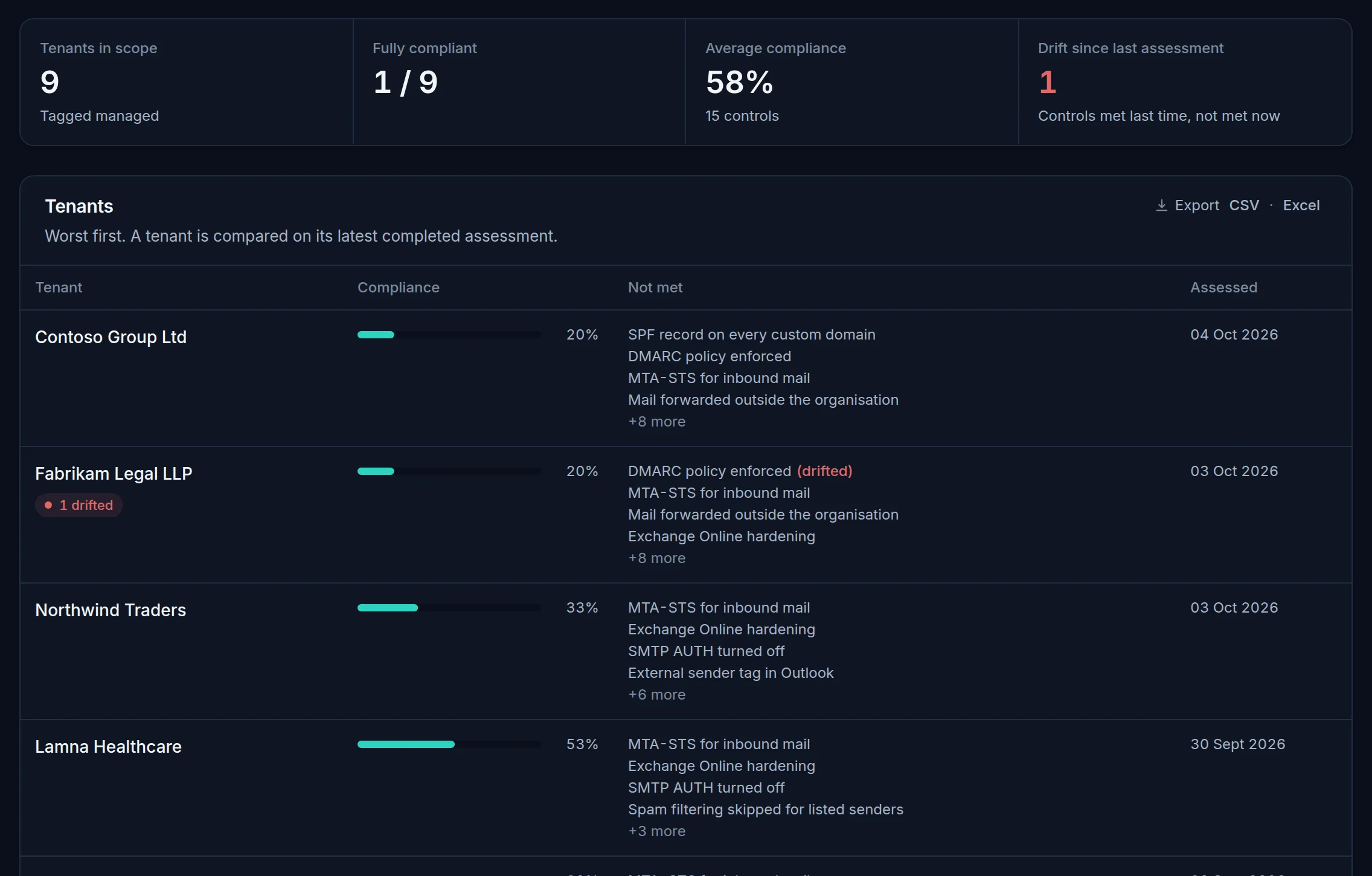The height and width of the screenshot is (876, 1372).
Task: Expand +8 more for Fabrikam Legal LLP
Action: pos(656,558)
